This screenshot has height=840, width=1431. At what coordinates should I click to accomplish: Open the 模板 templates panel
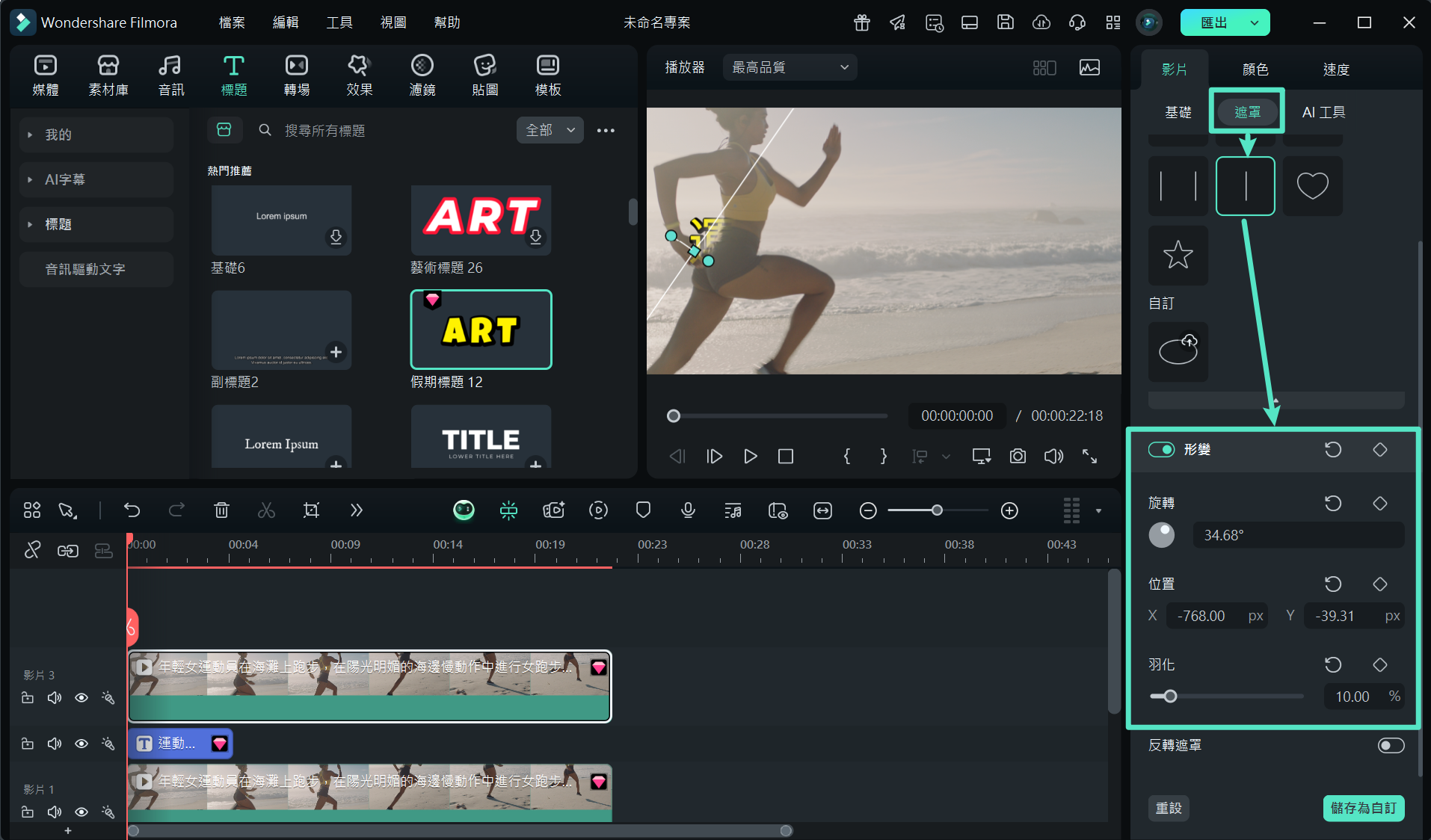pos(548,75)
